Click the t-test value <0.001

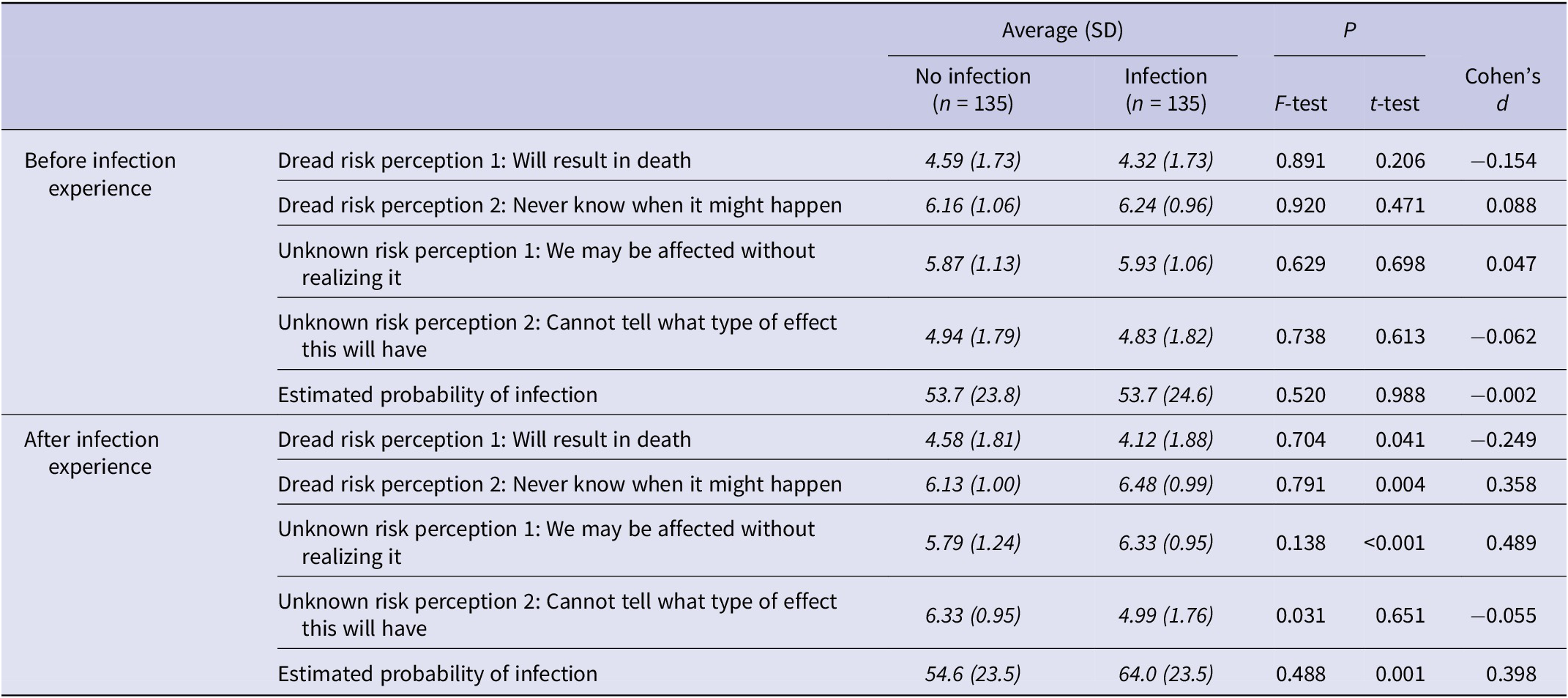[x=1394, y=543]
